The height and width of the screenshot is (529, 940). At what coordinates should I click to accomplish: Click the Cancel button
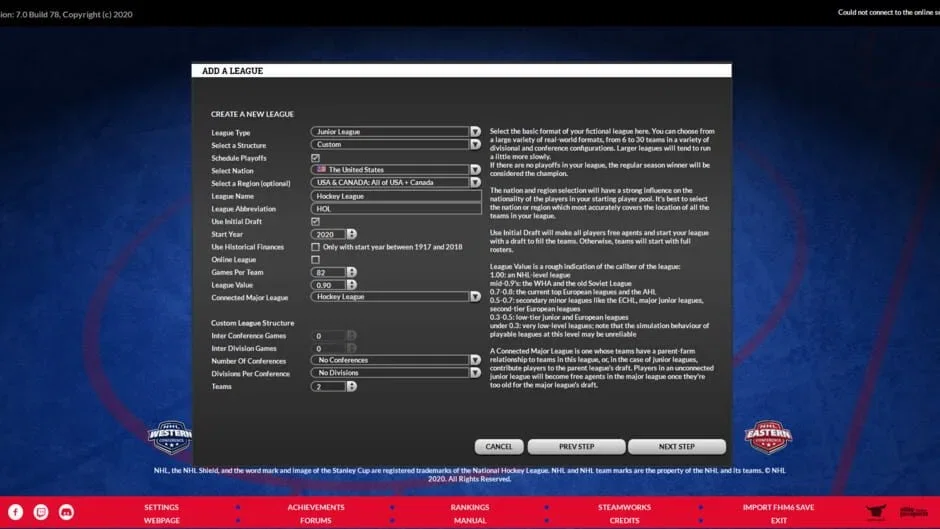pyautogui.click(x=498, y=447)
